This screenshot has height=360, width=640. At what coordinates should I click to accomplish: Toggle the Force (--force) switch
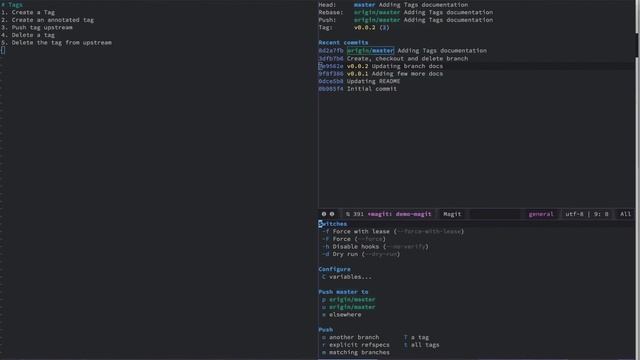[x=354, y=239]
